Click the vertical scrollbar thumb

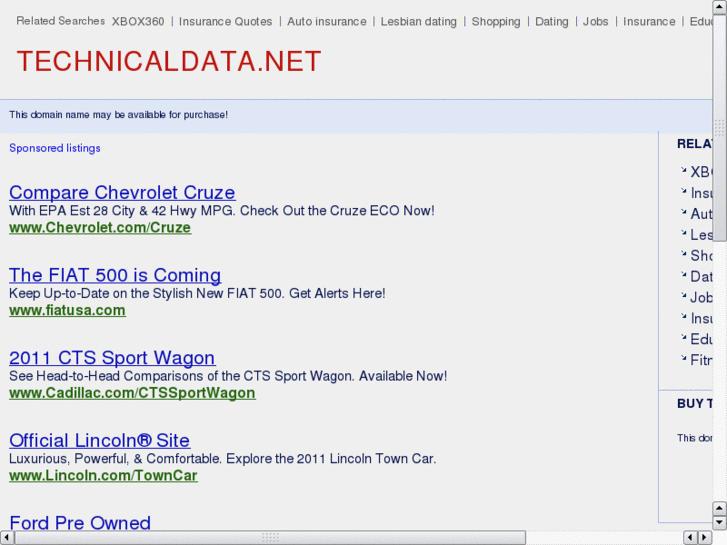coord(720,128)
